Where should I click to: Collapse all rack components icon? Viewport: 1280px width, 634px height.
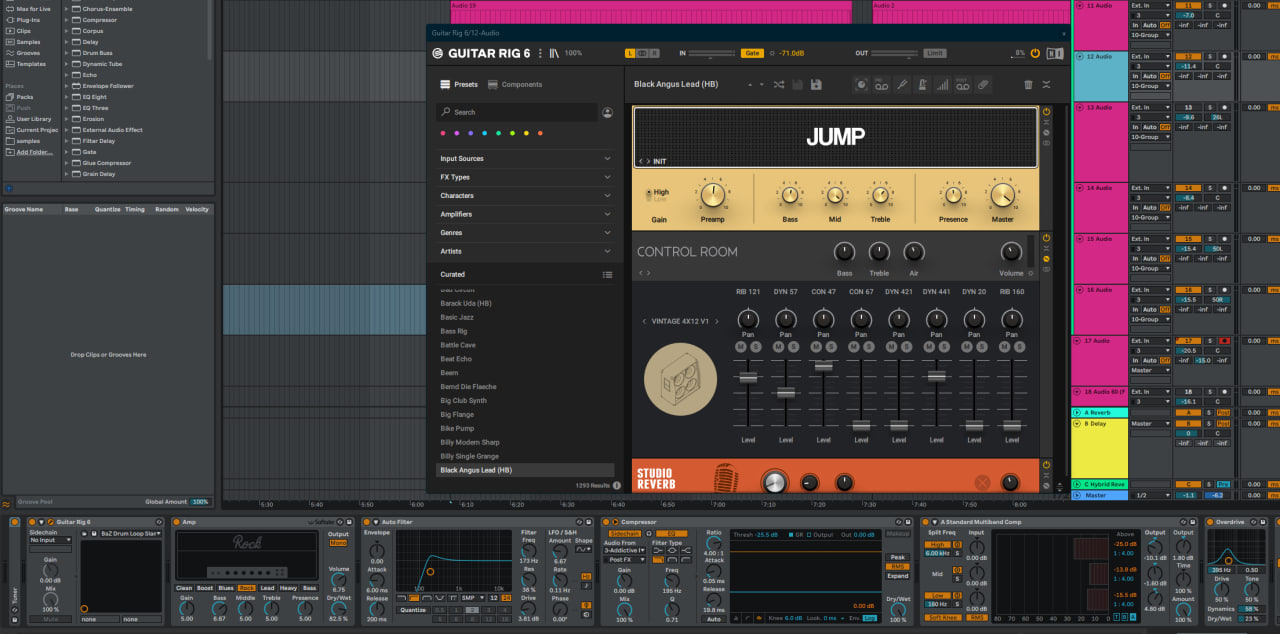[x=1047, y=85]
